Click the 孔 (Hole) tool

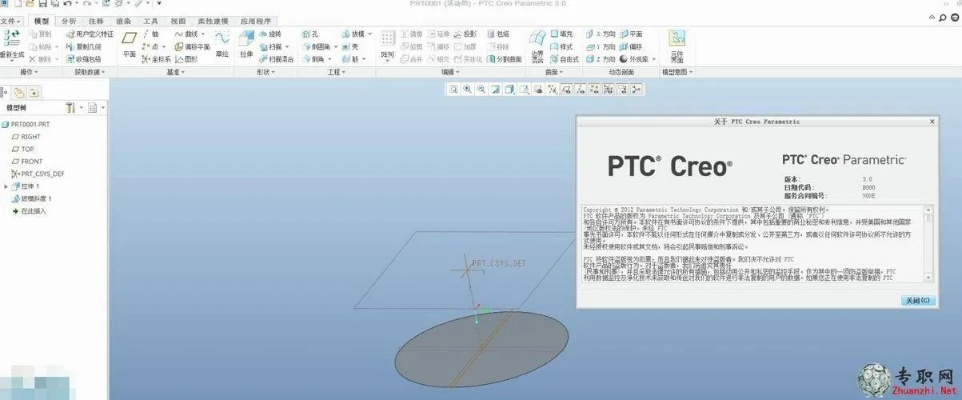click(313, 33)
